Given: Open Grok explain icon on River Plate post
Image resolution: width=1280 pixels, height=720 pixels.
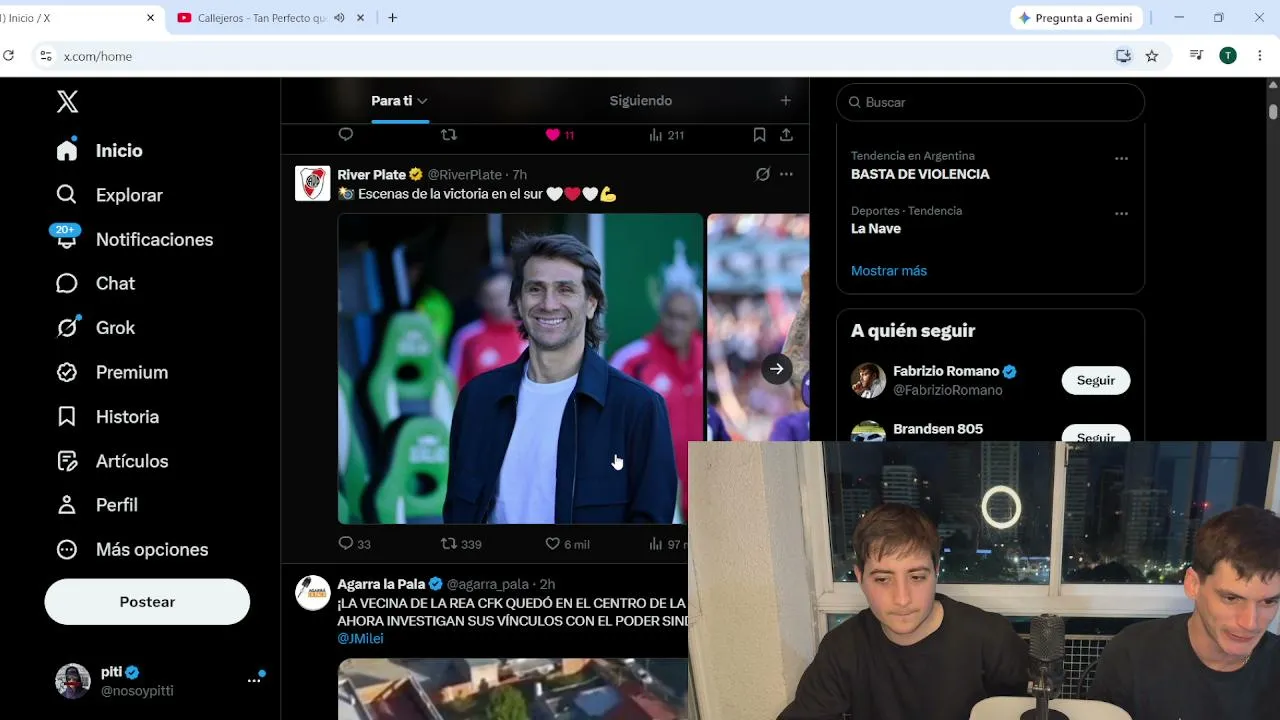Looking at the screenshot, I should pos(763,174).
